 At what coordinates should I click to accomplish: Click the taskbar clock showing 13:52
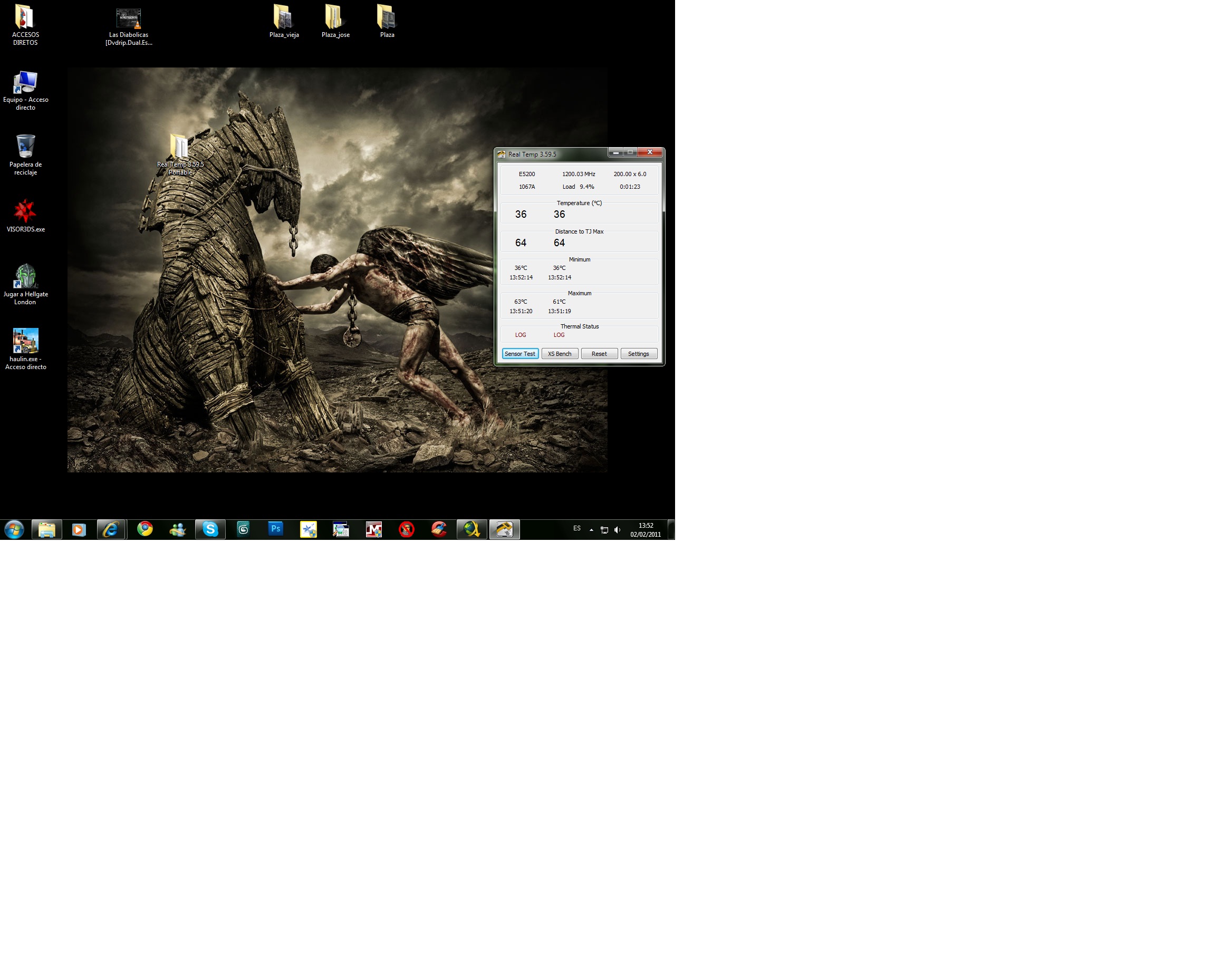pyautogui.click(x=645, y=530)
